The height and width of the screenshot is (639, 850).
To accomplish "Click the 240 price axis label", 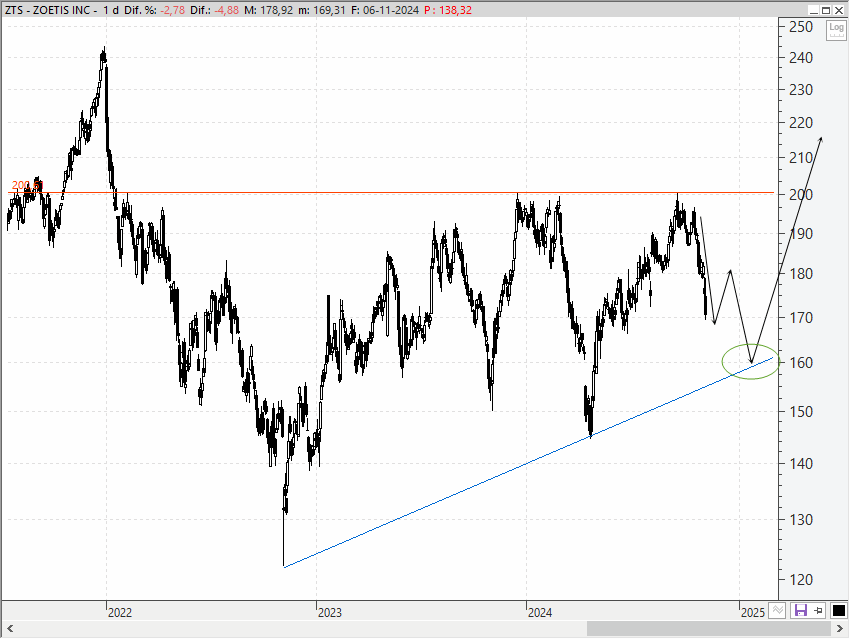I will tap(801, 57).
